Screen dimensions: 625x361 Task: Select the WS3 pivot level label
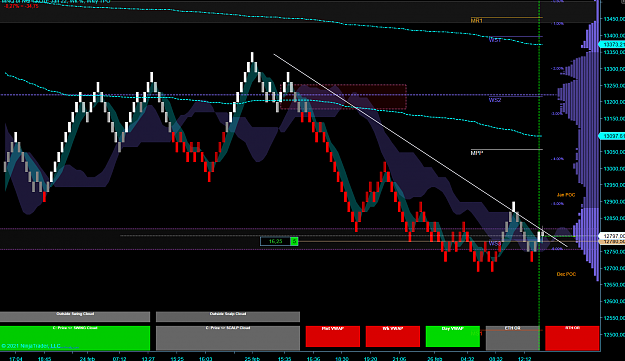click(495, 243)
